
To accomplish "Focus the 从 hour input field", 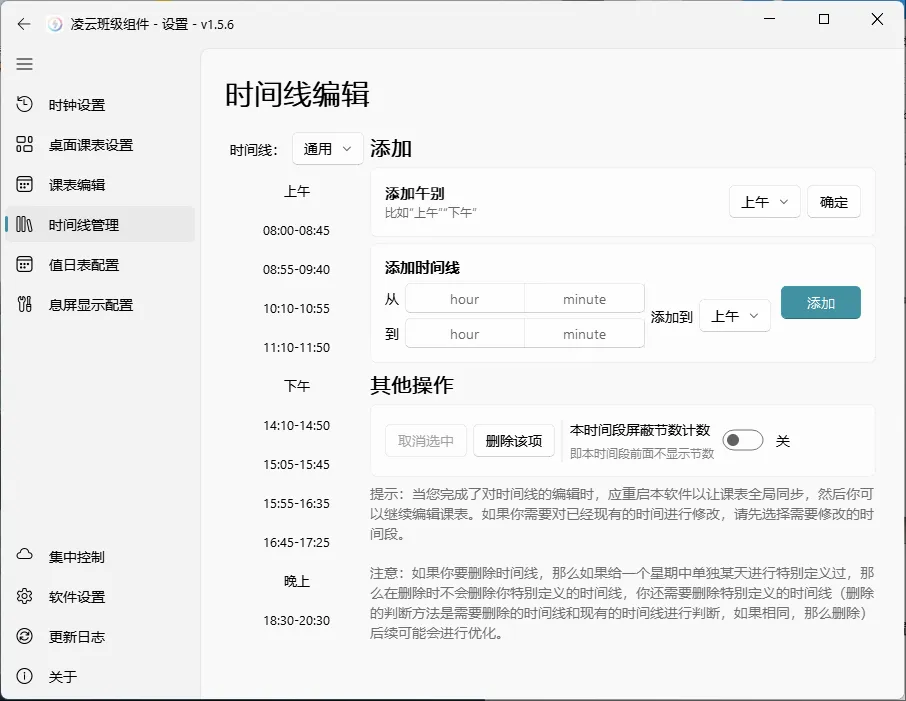I will tap(465, 299).
